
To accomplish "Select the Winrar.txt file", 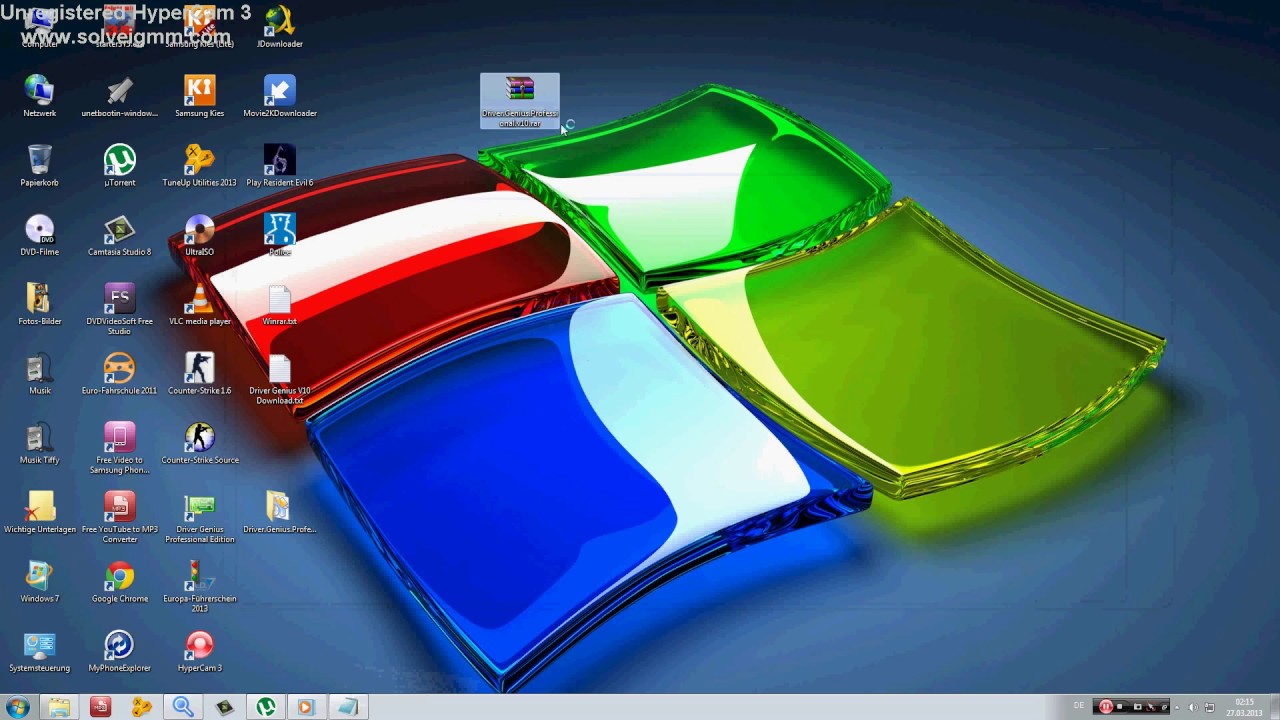I will (280, 305).
